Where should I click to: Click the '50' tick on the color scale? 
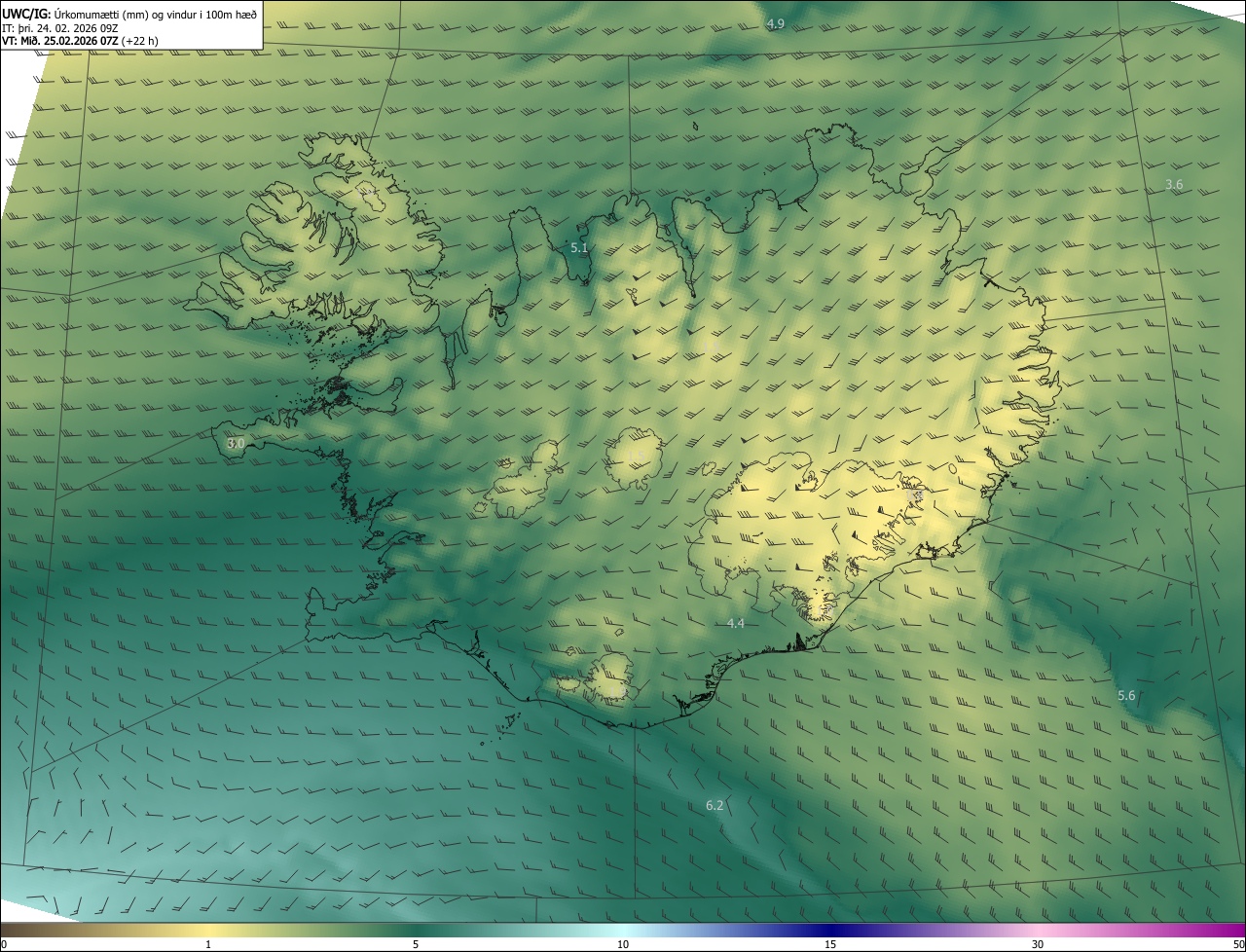coord(1238,944)
